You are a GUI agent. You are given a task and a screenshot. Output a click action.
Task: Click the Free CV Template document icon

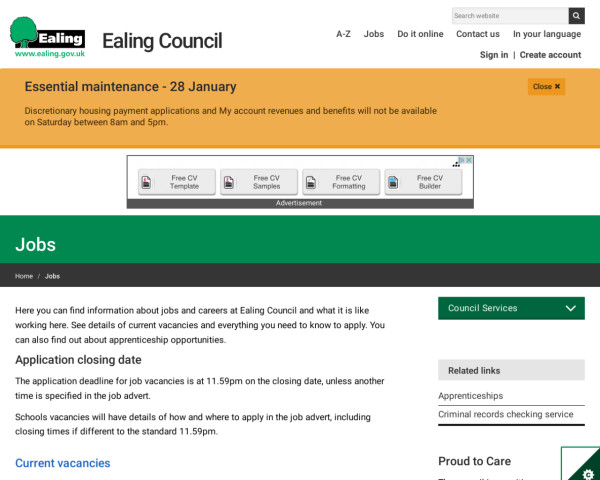point(147,182)
